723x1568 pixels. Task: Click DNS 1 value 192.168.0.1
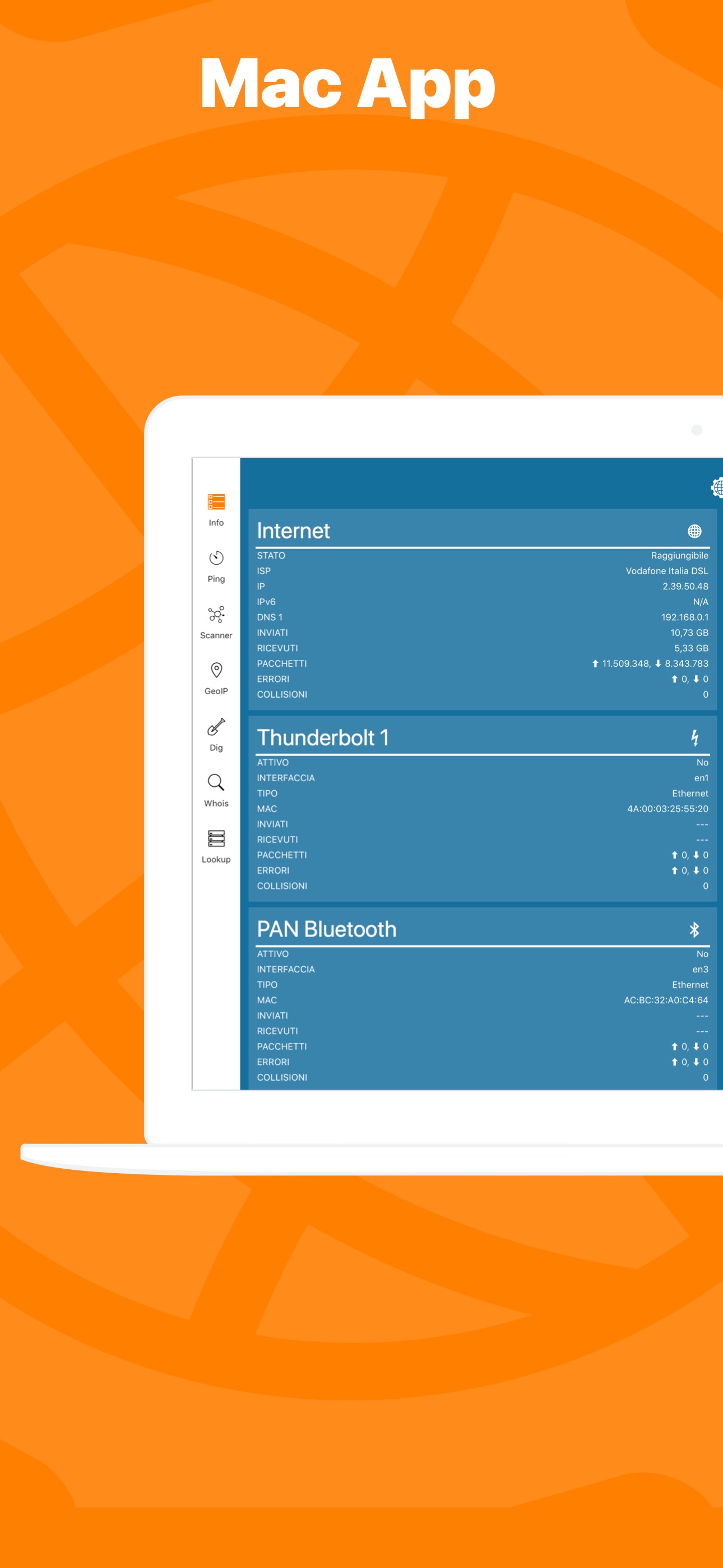[685, 617]
